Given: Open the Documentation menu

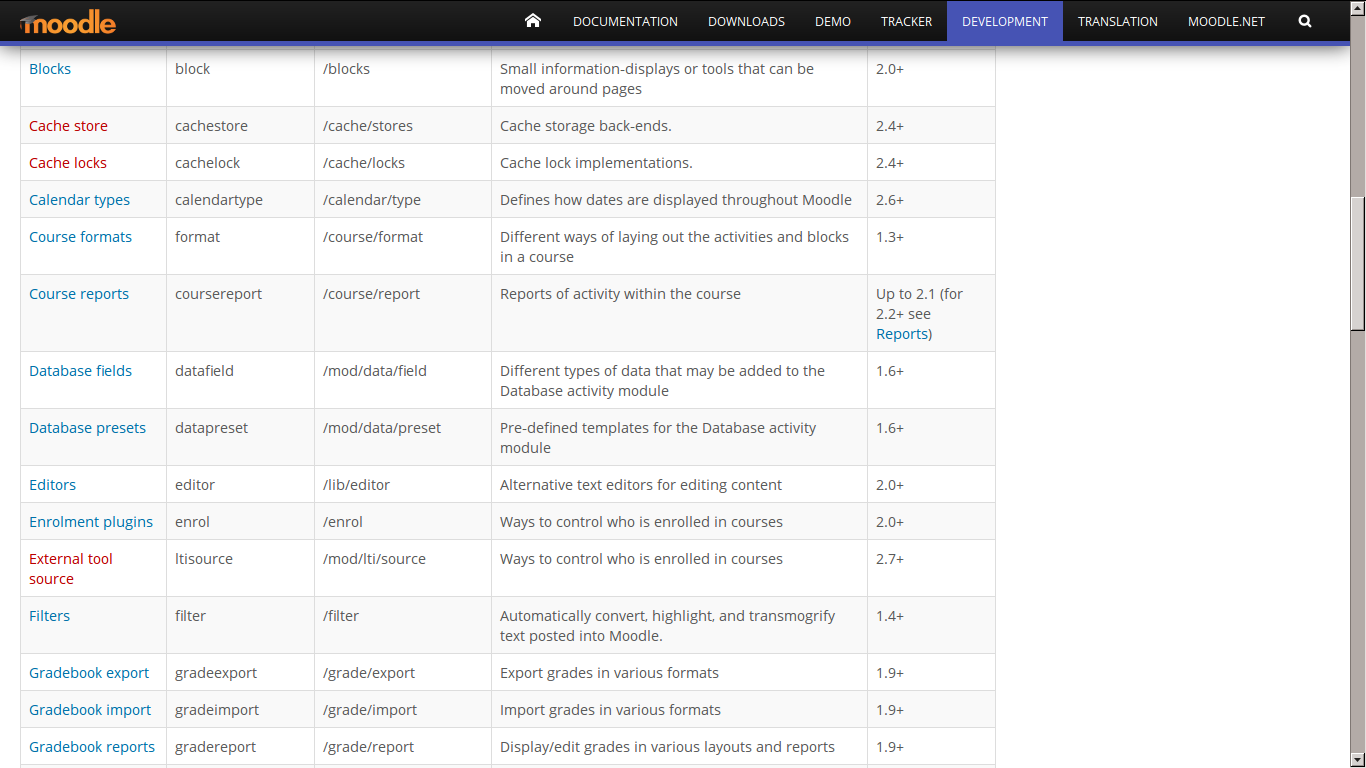Looking at the screenshot, I should pos(625,21).
